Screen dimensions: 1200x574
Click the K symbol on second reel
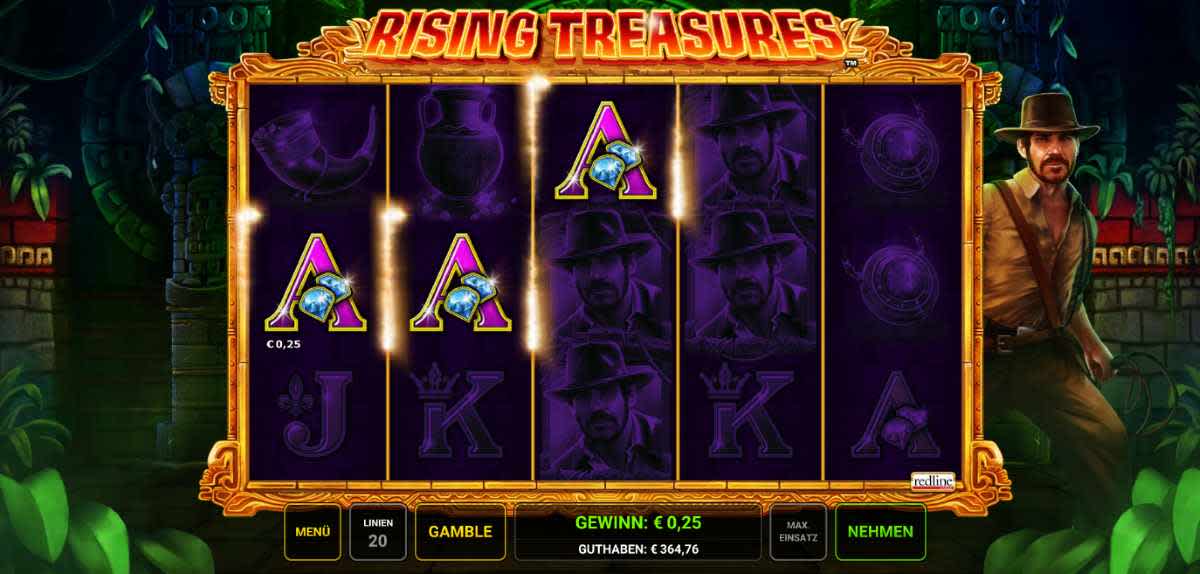click(x=460, y=411)
